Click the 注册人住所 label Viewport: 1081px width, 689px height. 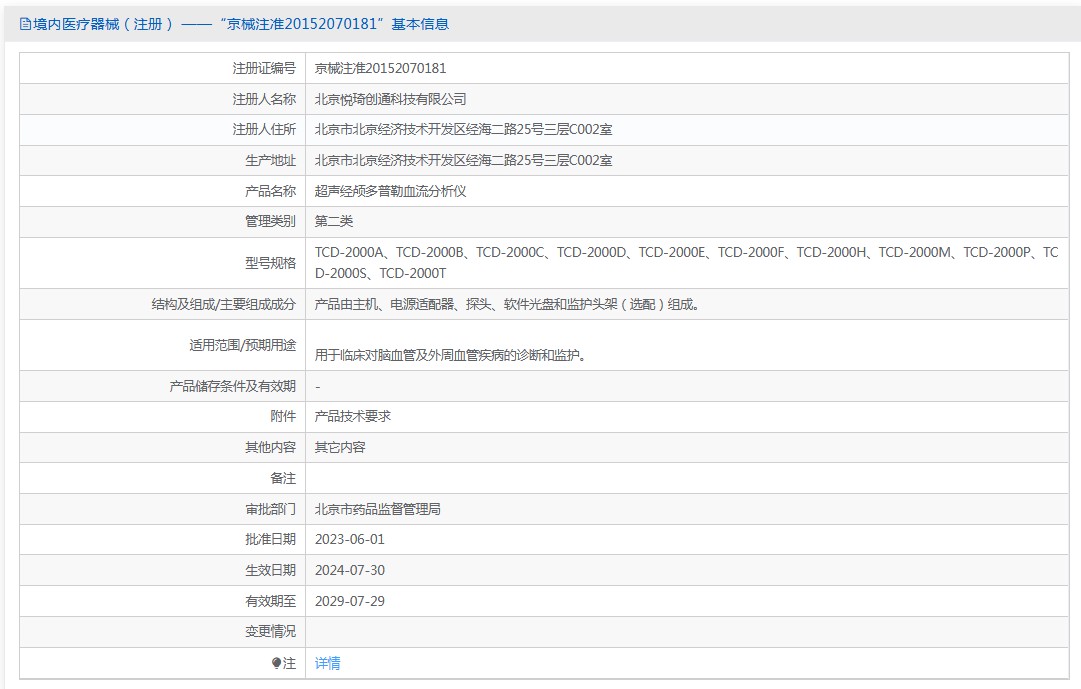point(264,130)
